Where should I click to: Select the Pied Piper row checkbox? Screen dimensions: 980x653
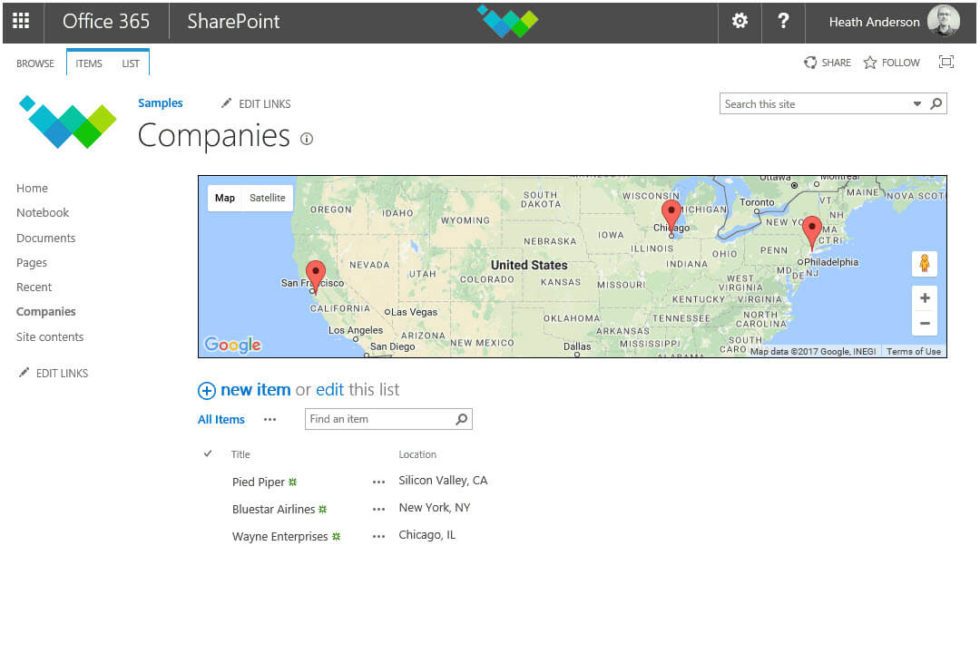207,481
